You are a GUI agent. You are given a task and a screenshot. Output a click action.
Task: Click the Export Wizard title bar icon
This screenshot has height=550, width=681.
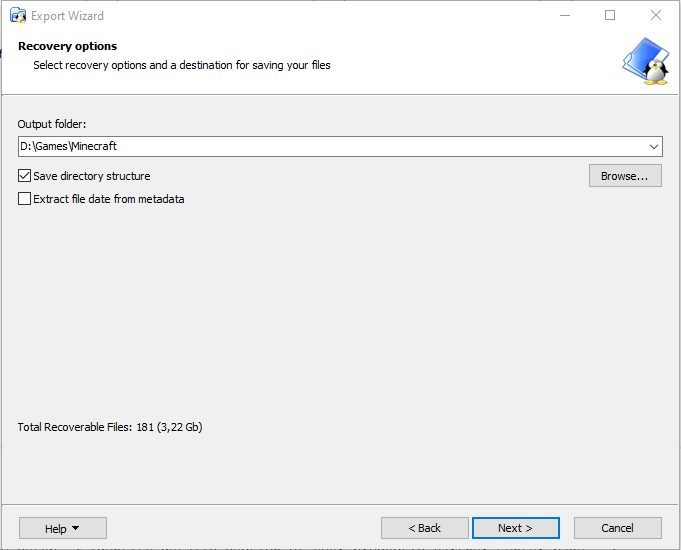coord(17,15)
